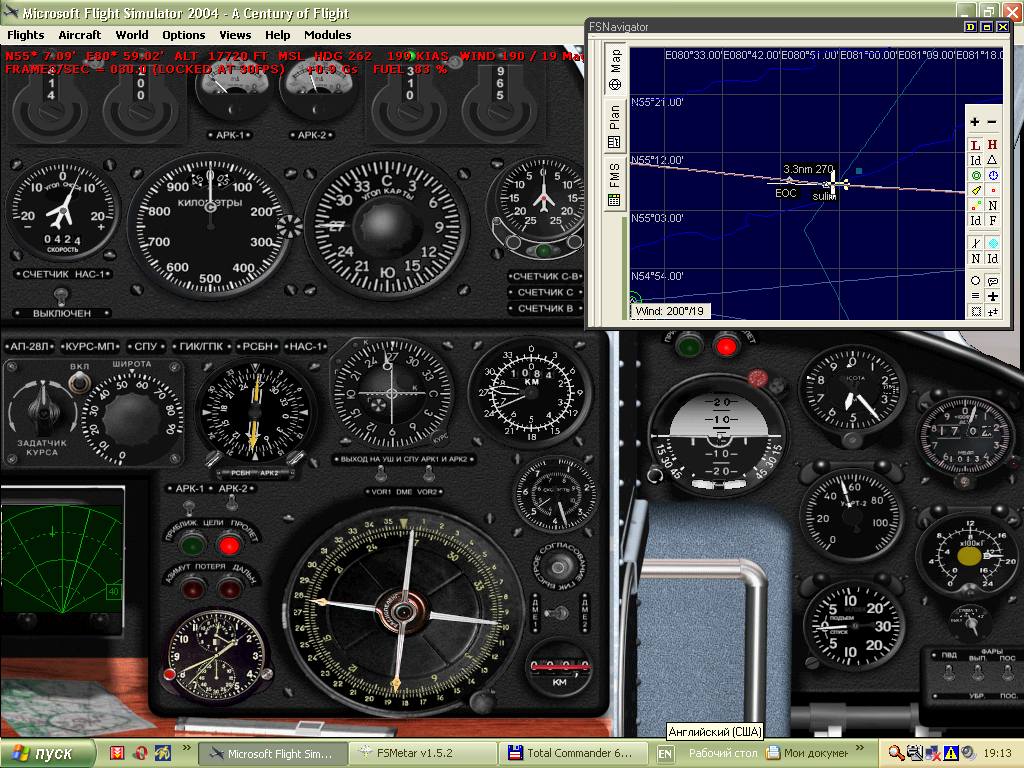Image resolution: width=1024 pixels, height=768 pixels.
Task: Switch to the FSNavigator FMS tab
Action: point(615,184)
